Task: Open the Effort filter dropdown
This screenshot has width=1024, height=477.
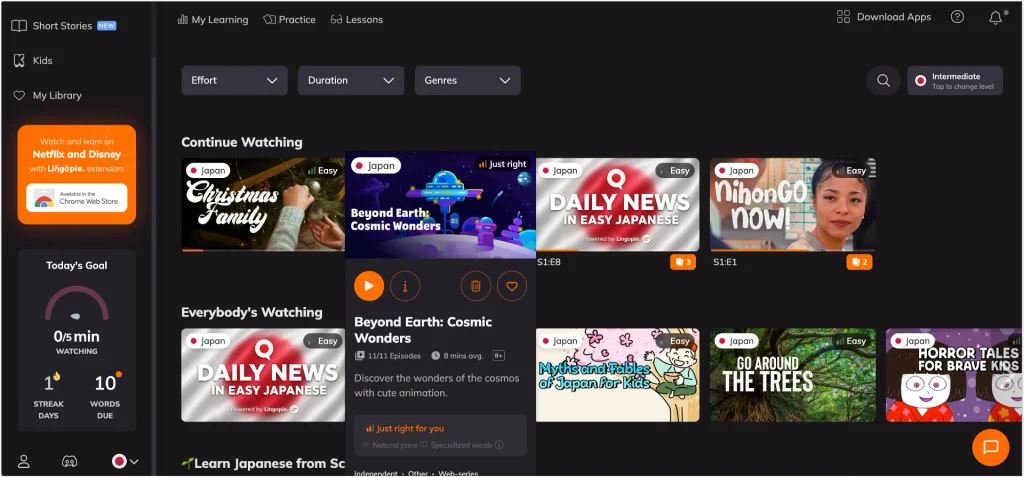Action: click(x=234, y=80)
